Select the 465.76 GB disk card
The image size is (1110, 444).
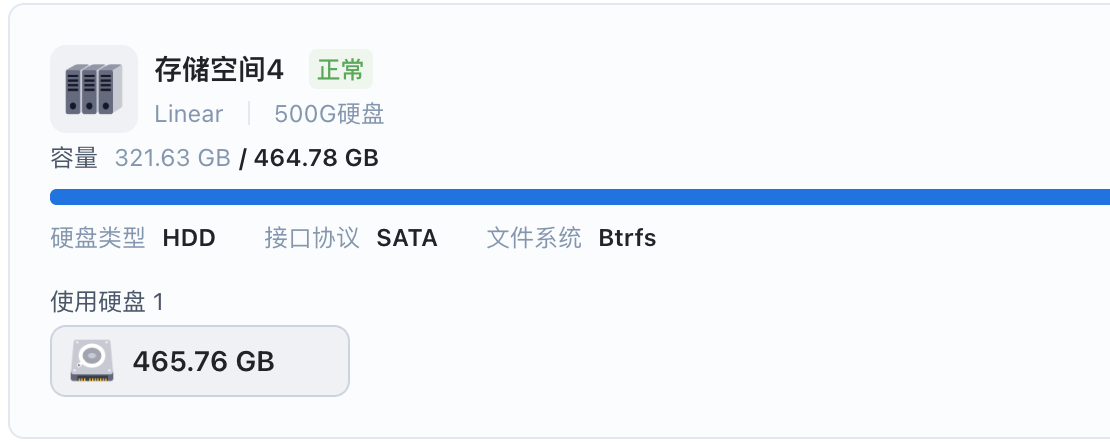(x=200, y=361)
